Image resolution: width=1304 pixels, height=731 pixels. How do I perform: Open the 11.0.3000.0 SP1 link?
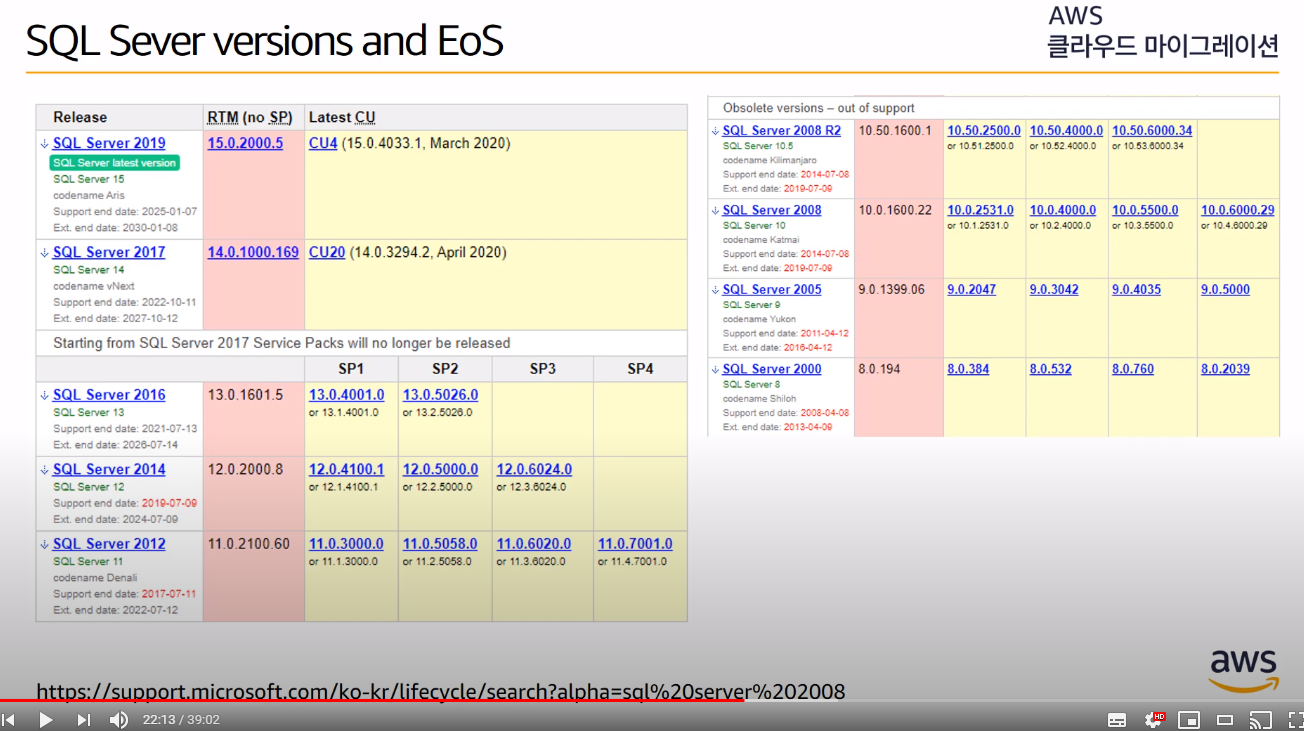tap(346, 544)
